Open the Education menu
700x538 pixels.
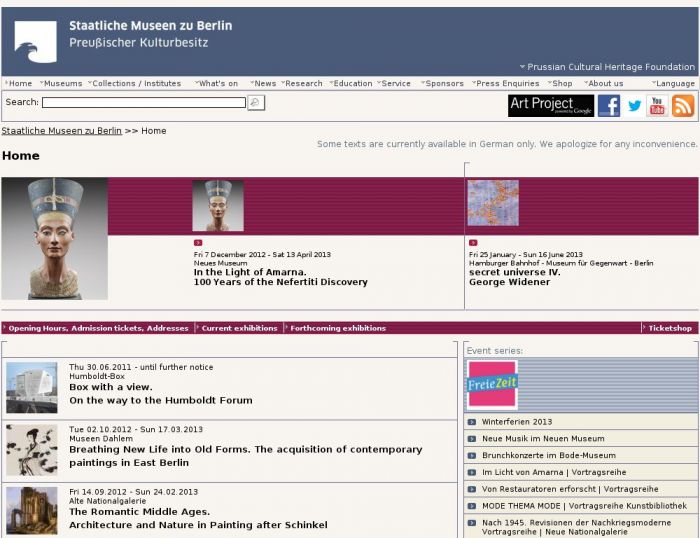point(351,83)
